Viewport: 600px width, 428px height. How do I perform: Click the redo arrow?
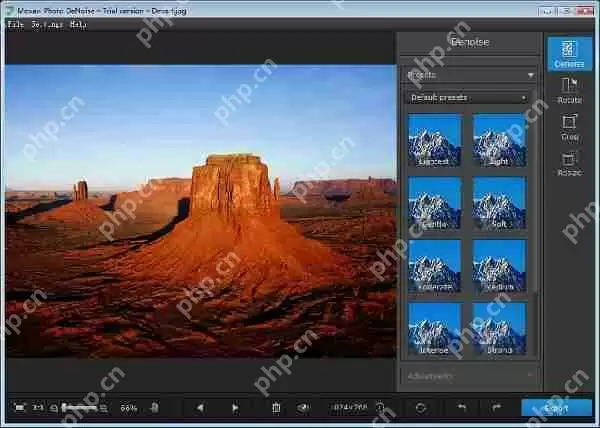(496, 408)
